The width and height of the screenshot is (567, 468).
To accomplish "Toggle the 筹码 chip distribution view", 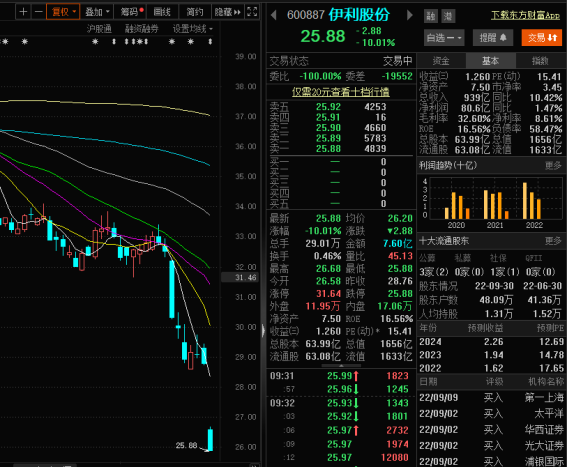I will tap(132, 12).
